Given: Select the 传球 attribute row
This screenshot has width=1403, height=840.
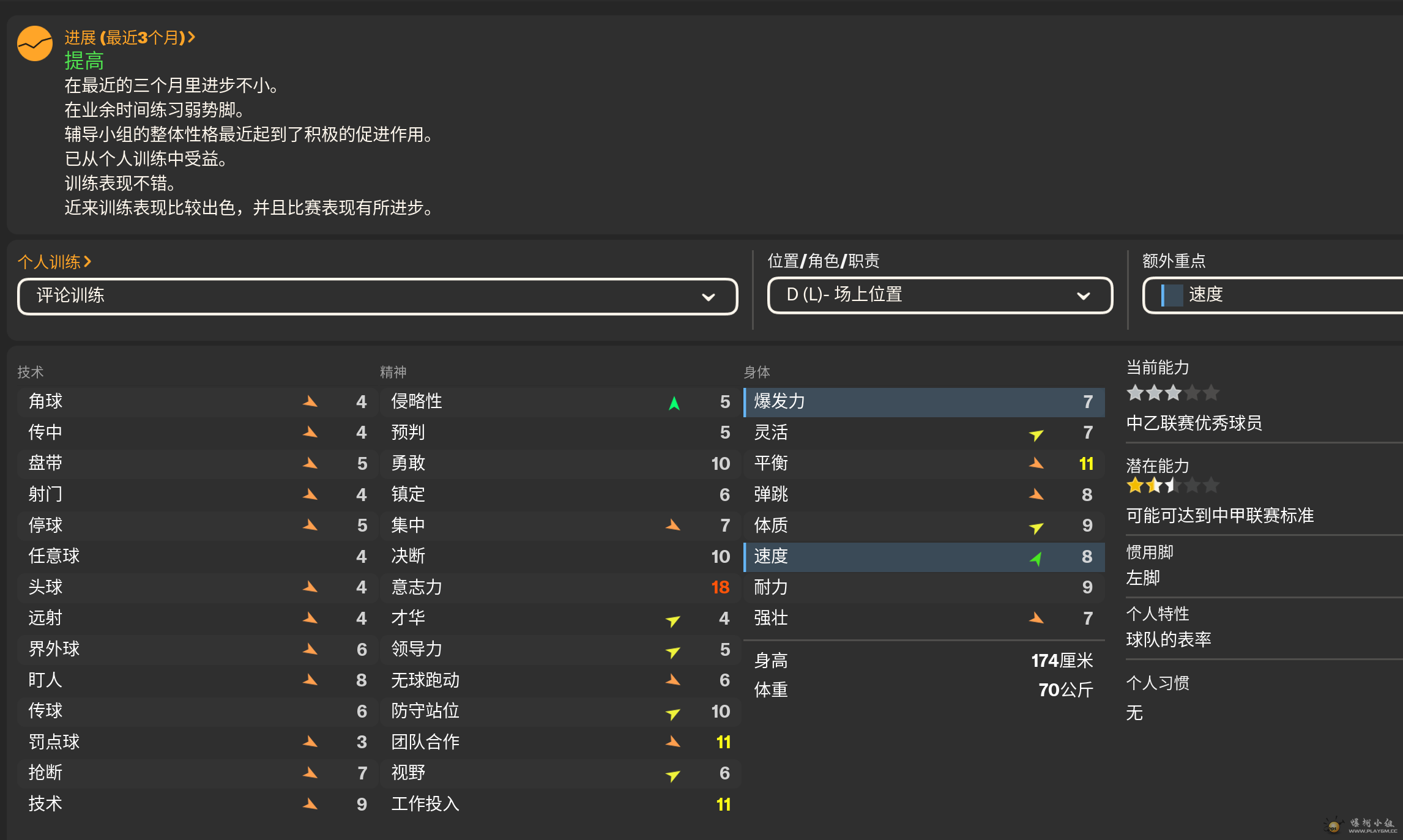Looking at the screenshot, I should coord(197,711).
